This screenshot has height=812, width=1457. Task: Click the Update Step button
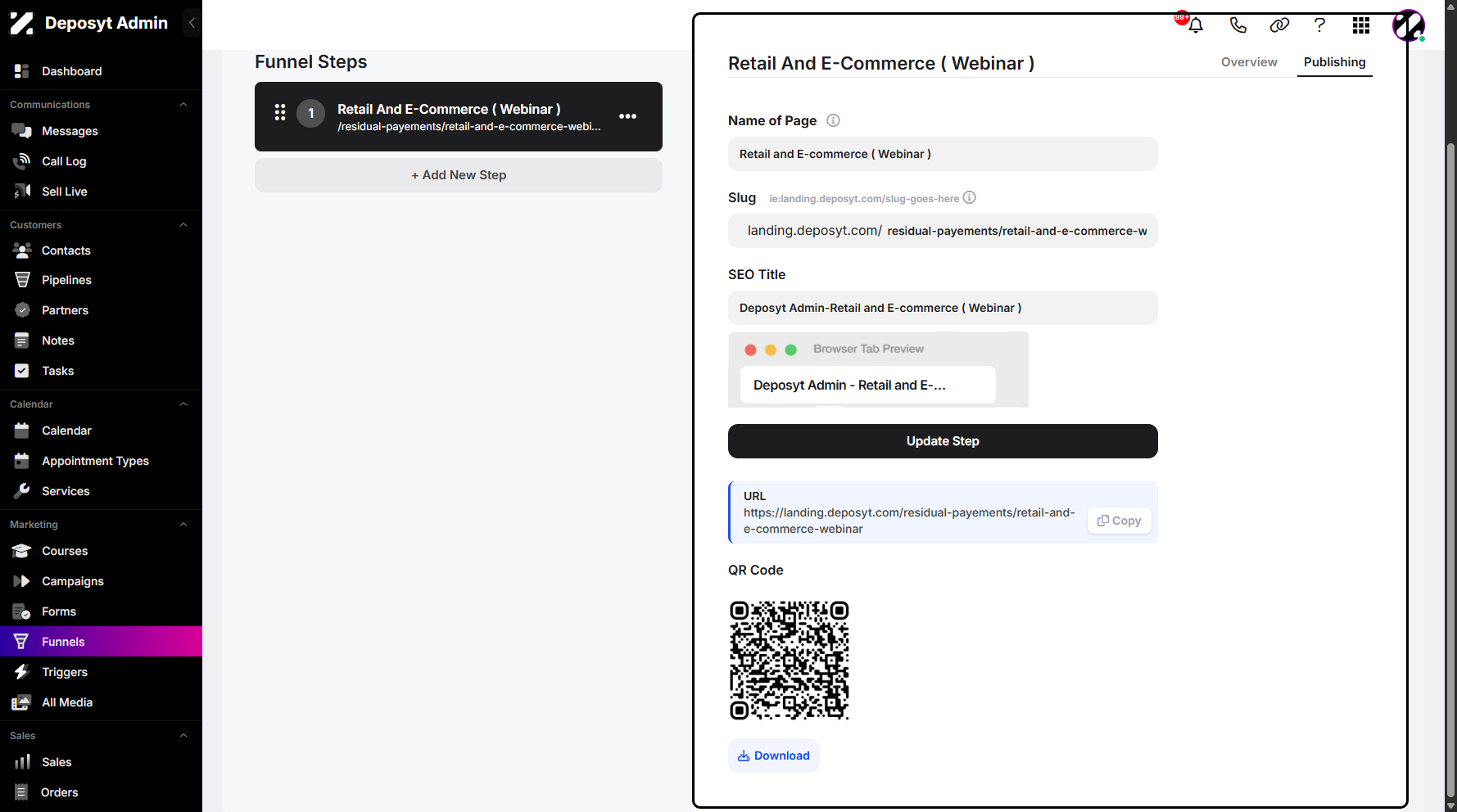click(x=943, y=441)
